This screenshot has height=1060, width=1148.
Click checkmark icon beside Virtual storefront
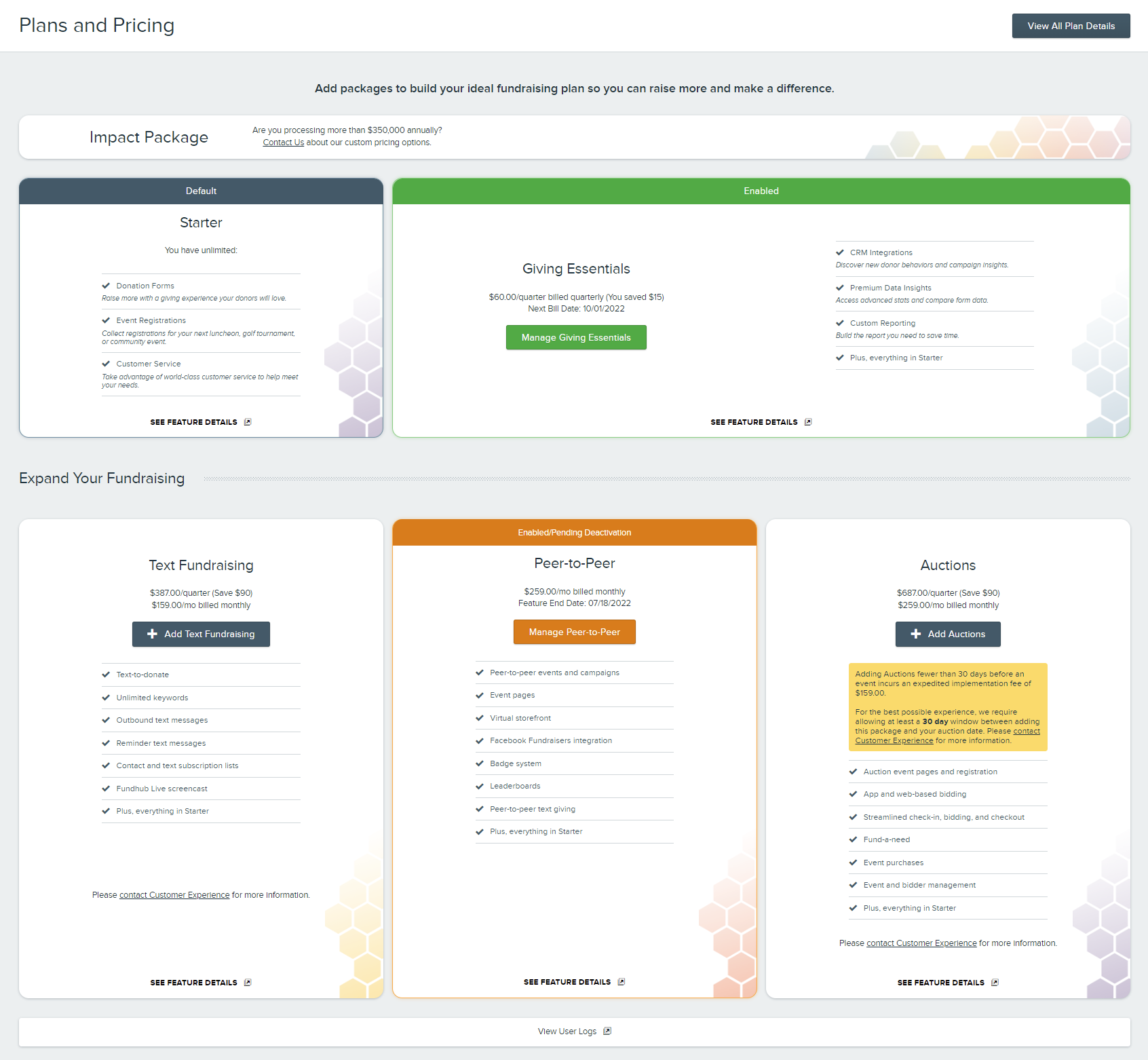tap(480, 718)
